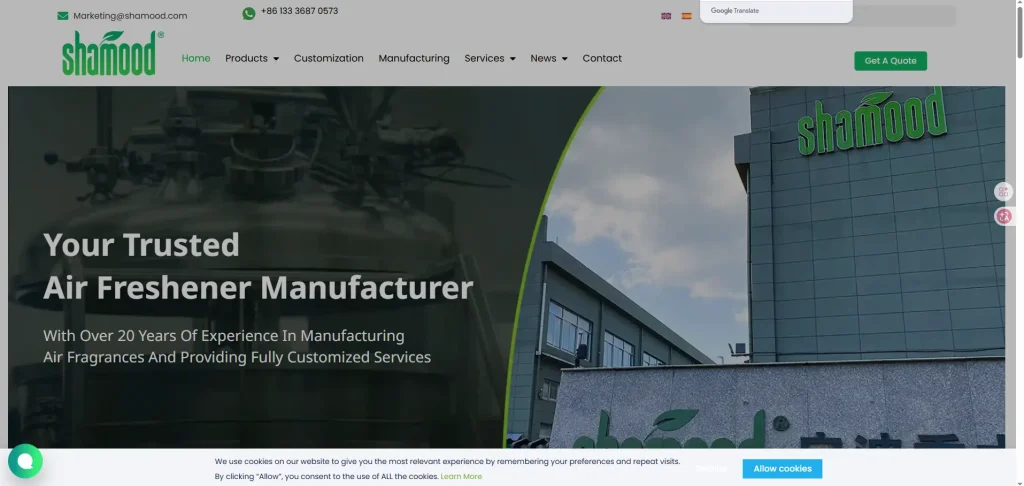Open the Learn More cookies link
Viewport: 1024px width, 486px height.
(461, 476)
